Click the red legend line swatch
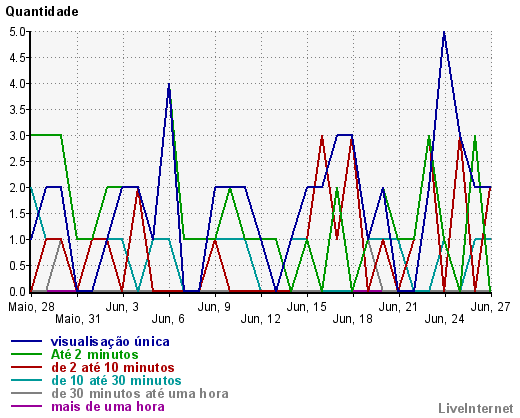The width and height of the screenshot is (520, 418). [x=26, y=367]
